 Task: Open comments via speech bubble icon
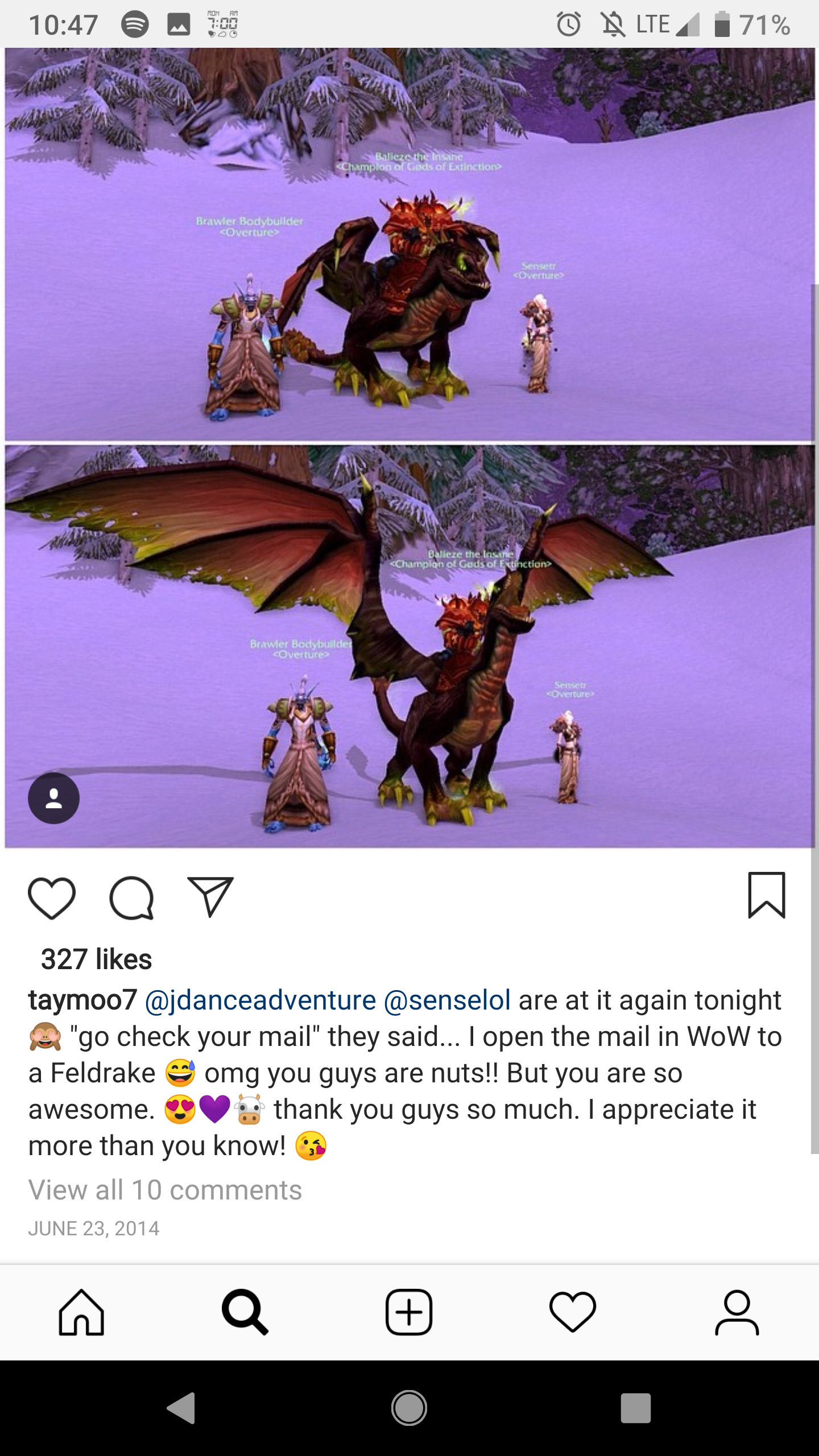coord(131,898)
